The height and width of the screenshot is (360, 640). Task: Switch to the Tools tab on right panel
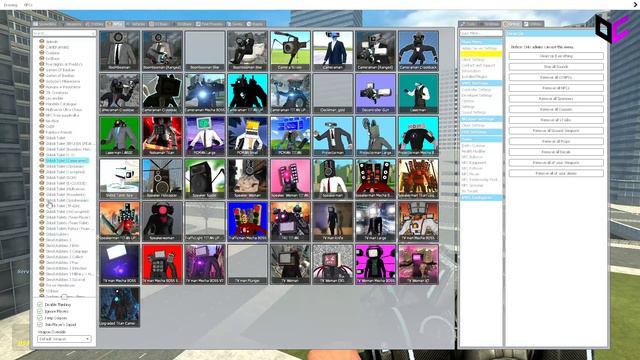(469, 24)
